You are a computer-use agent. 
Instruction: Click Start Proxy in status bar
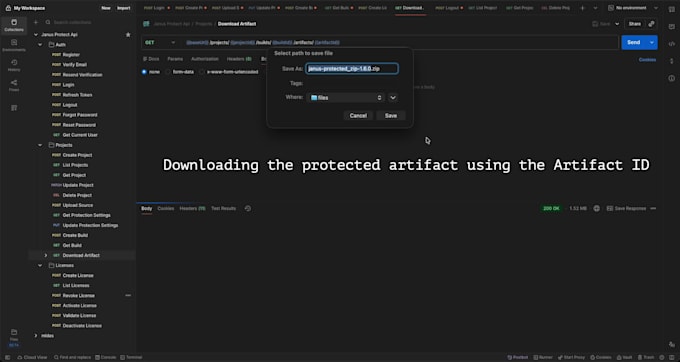point(571,357)
